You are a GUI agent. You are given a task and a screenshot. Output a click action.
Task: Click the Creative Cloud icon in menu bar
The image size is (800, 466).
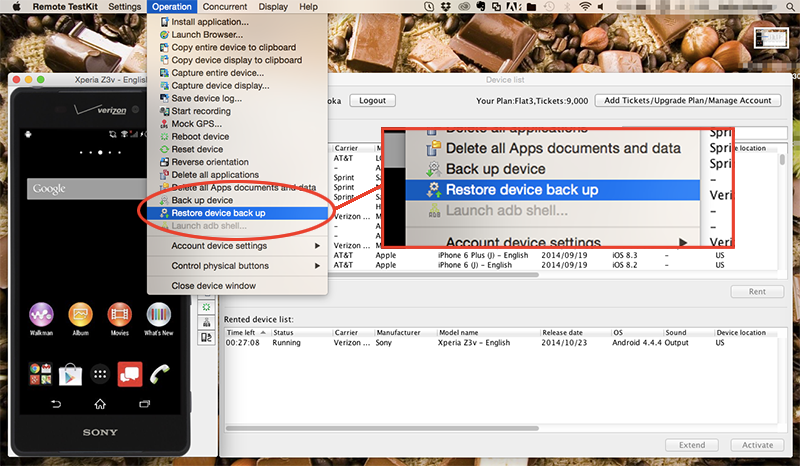click(x=463, y=7)
